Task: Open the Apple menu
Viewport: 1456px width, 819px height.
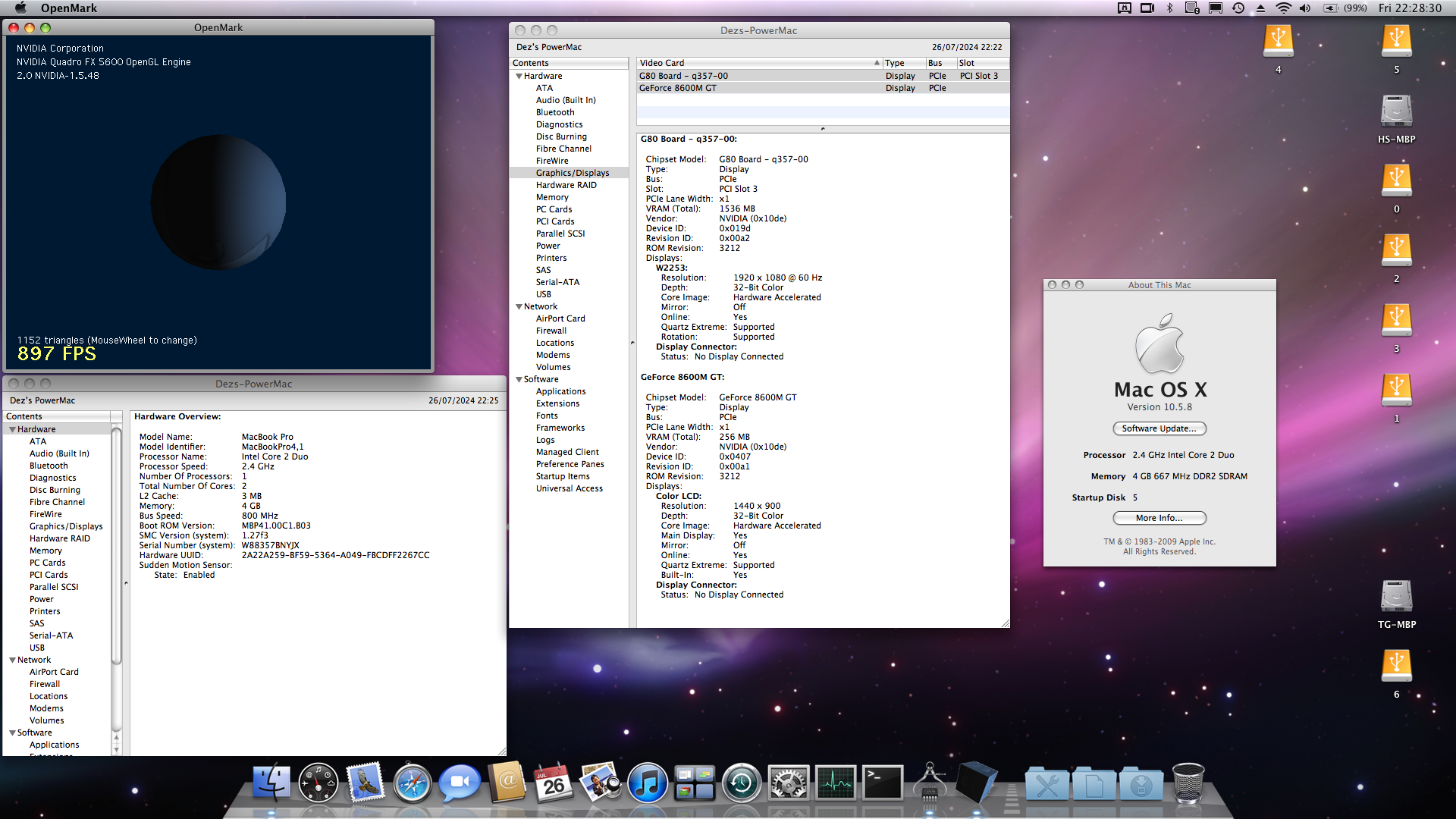Action: [20, 8]
